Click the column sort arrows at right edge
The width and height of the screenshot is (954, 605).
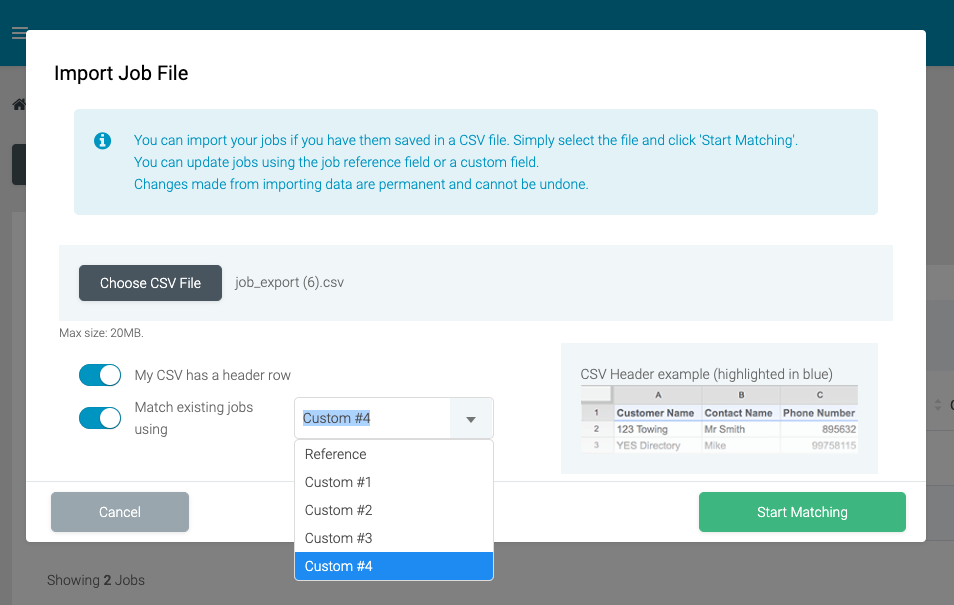pyautogui.click(x=938, y=405)
